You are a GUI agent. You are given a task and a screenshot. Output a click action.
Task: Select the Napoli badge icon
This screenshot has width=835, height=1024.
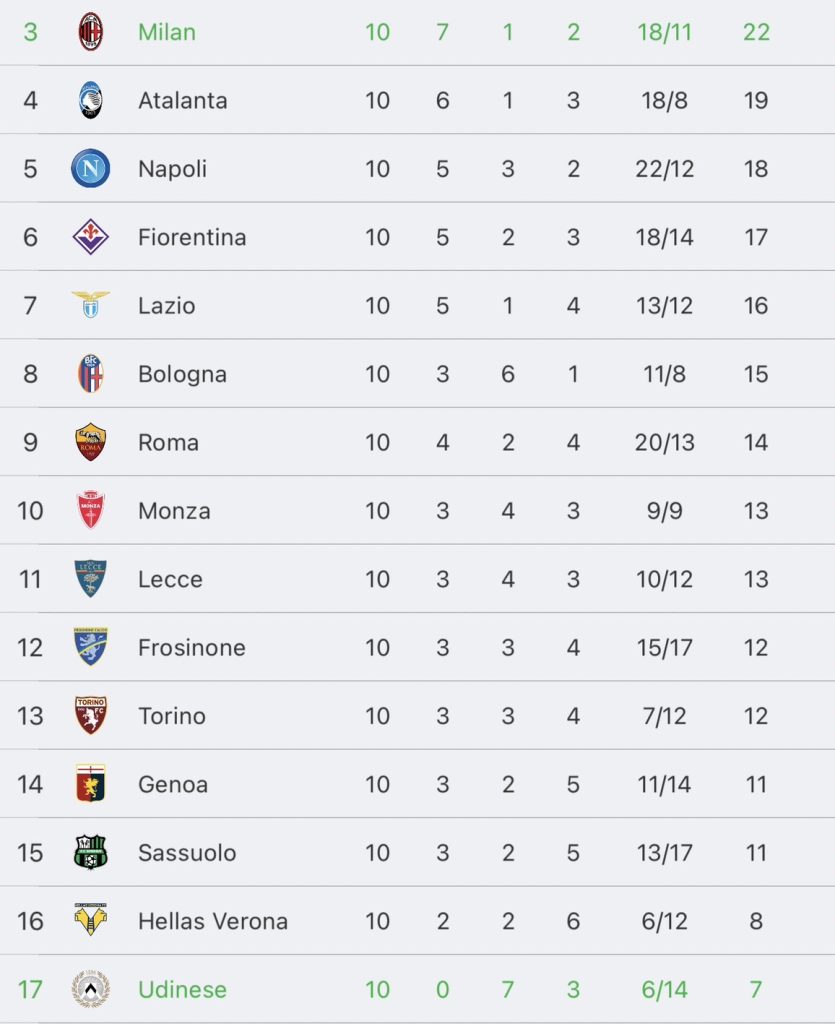[x=91, y=168]
